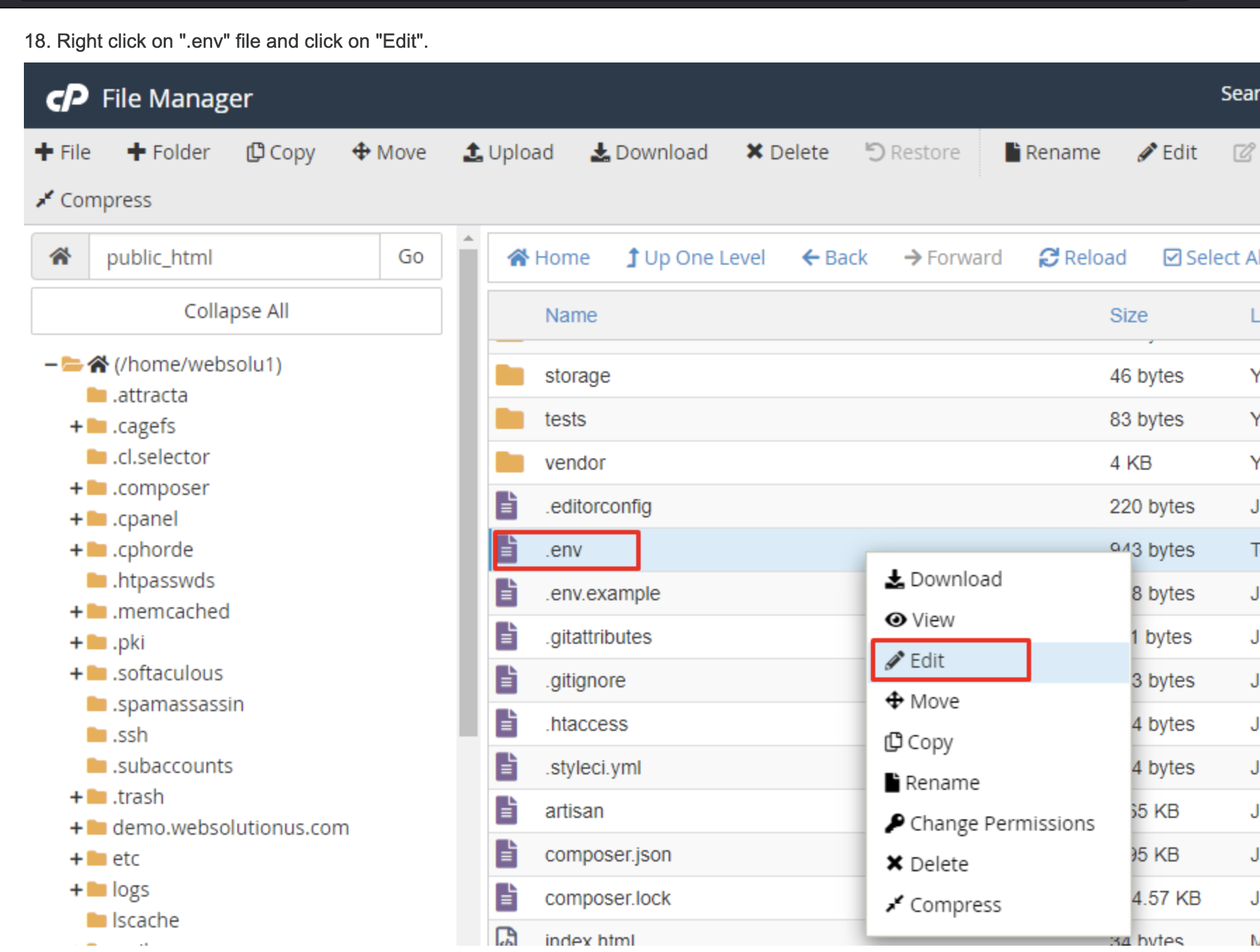This screenshot has width=1260, height=952.
Task: Navigate to Home in file pane
Action: [549, 258]
